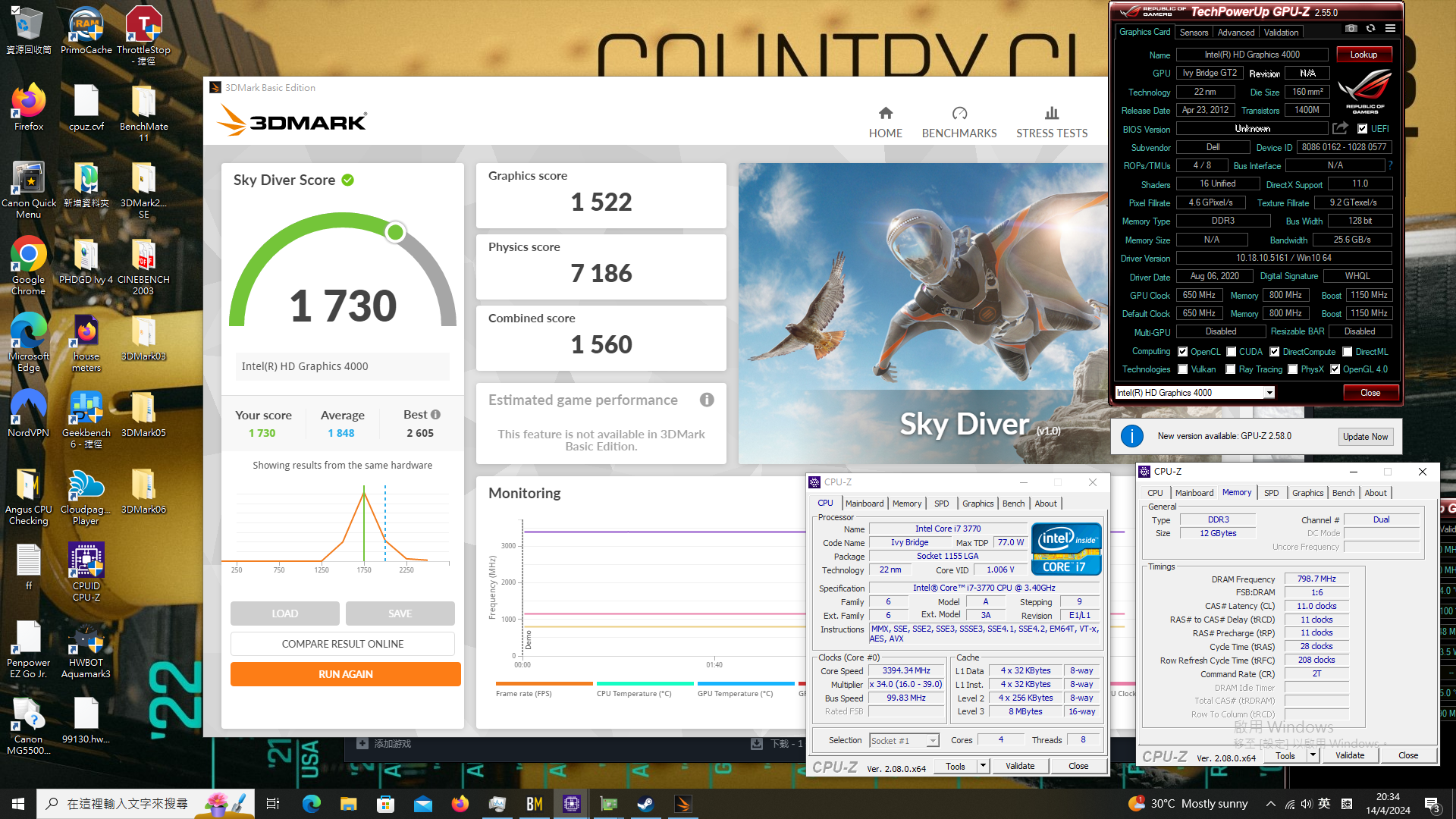Image resolution: width=1456 pixels, height=819 pixels.
Task: Switch to GPU-Z Advanced tab
Action: tap(1236, 33)
